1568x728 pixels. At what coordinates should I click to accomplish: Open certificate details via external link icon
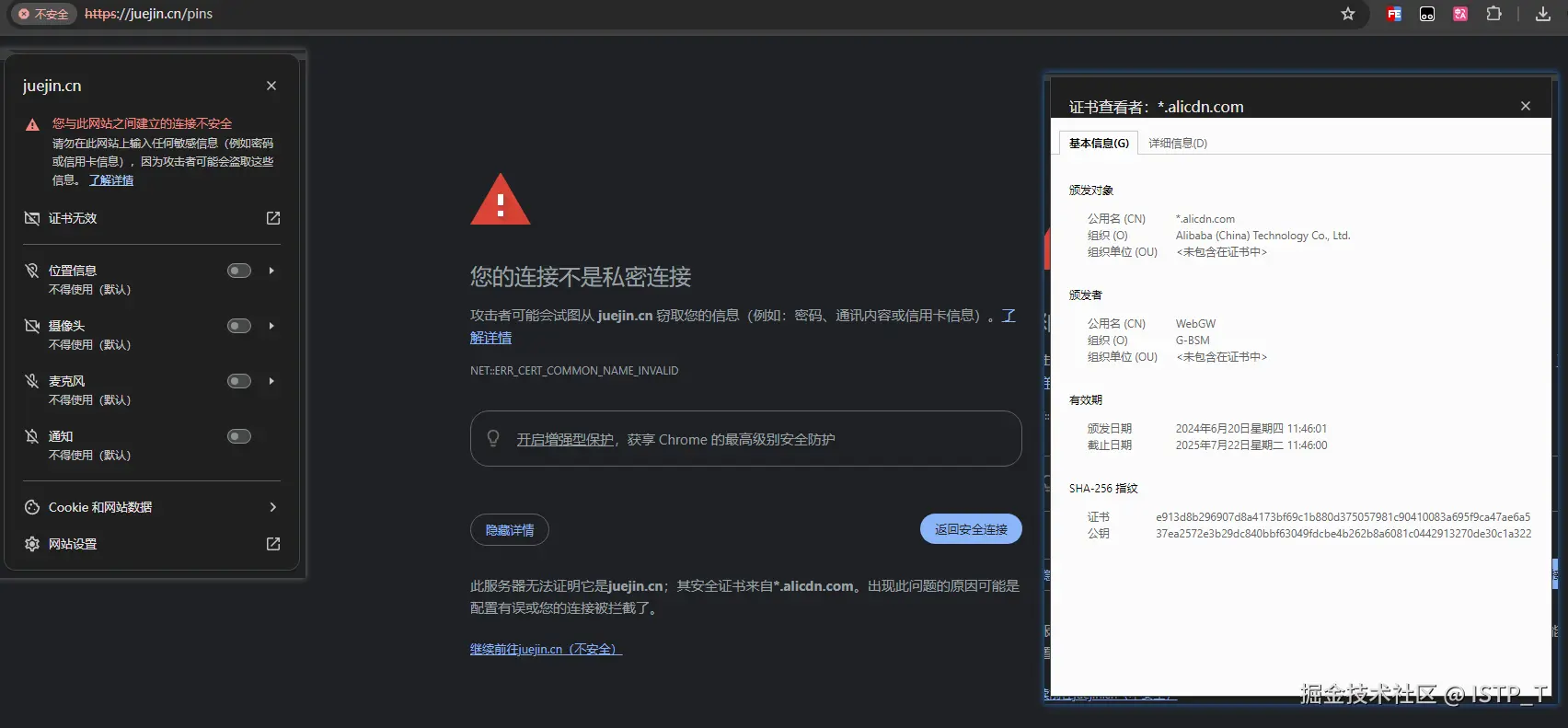point(273,218)
